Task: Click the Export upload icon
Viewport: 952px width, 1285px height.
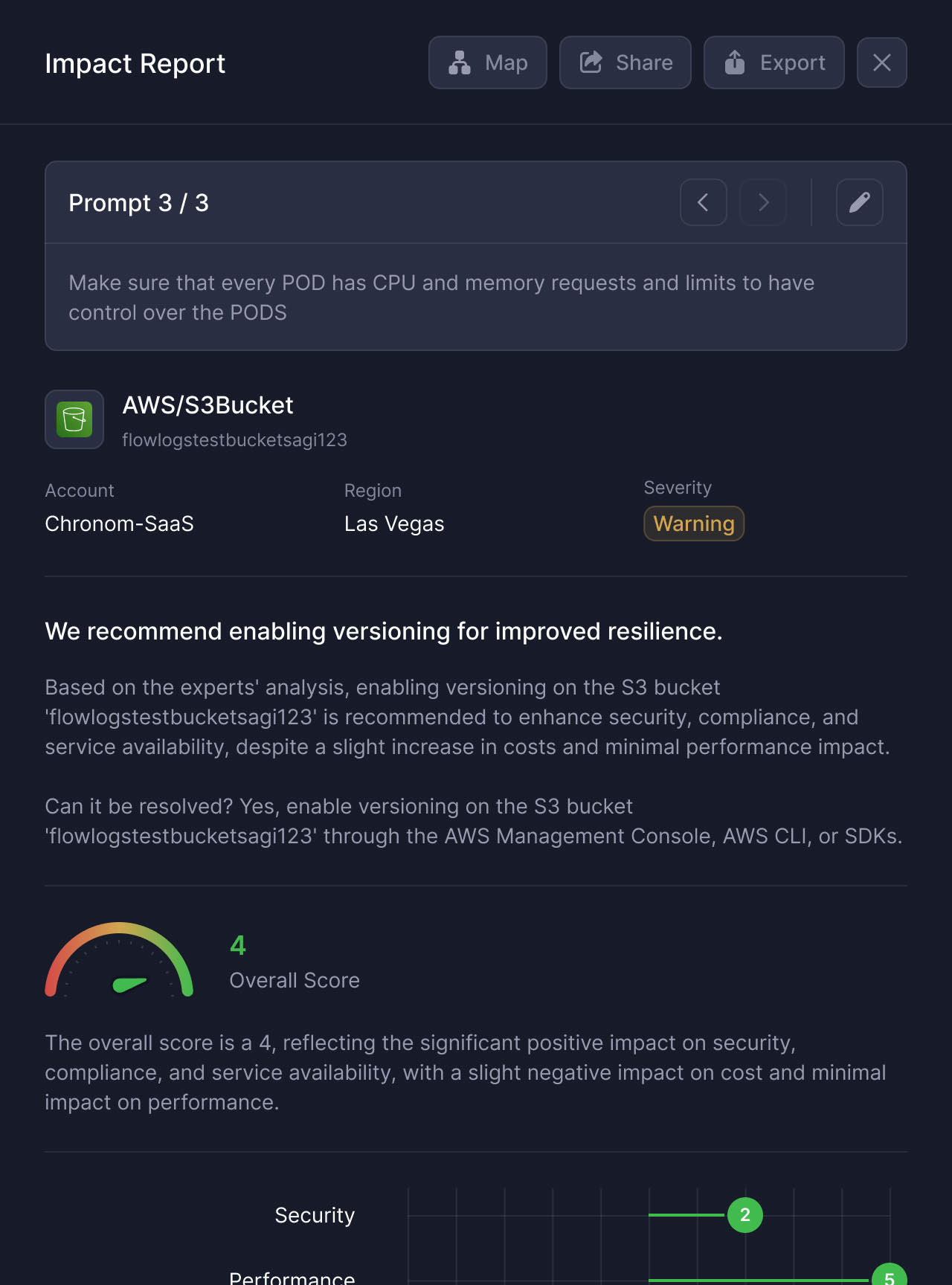Action: pos(735,62)
